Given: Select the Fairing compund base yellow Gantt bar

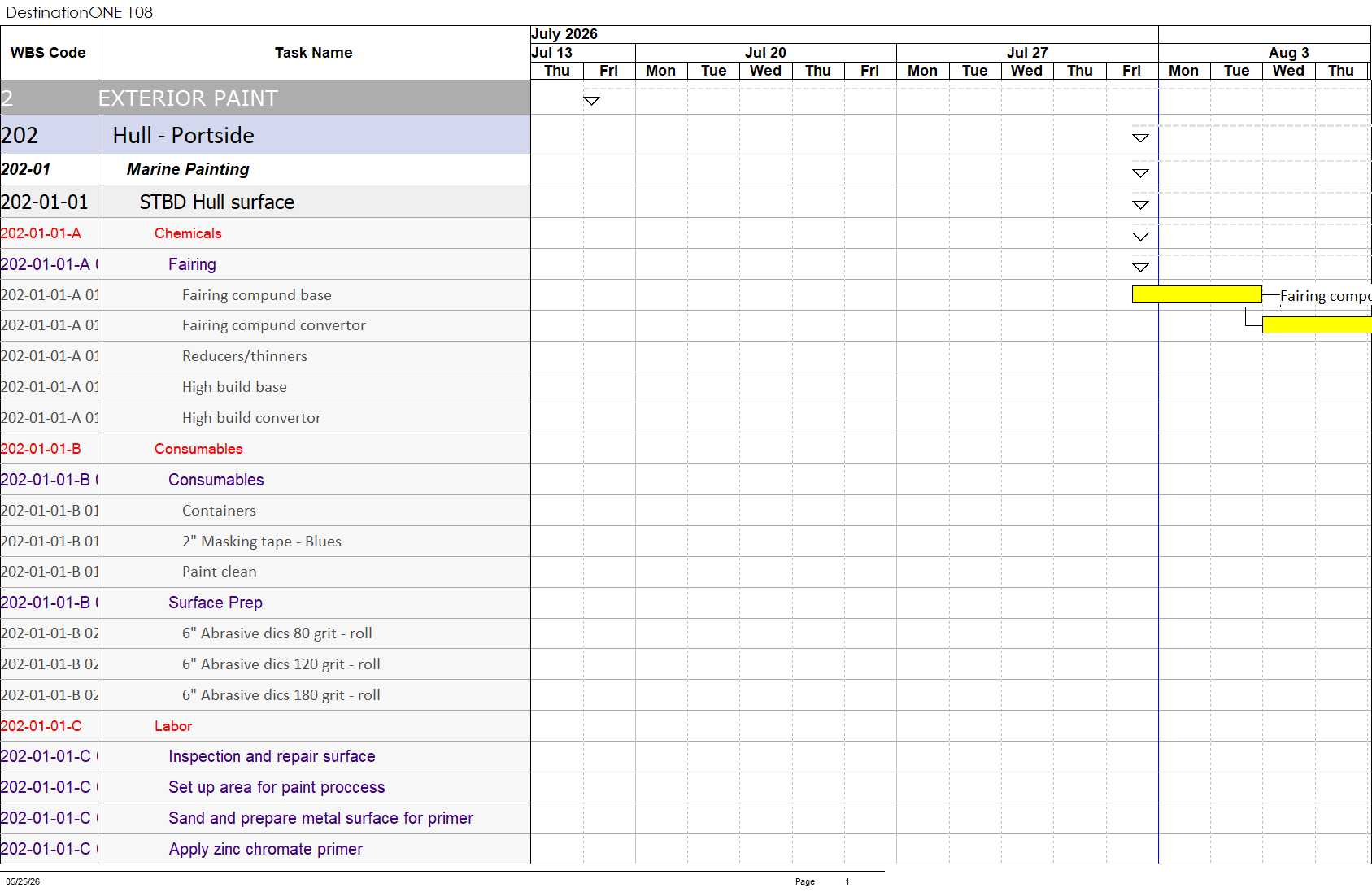Looking at the screenshot, I should (x=1196, y=294).
